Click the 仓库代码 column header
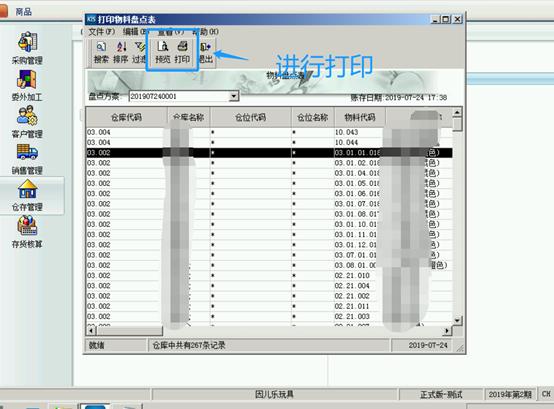This screenshot has height=409, width=554. [x=126, y=117]
